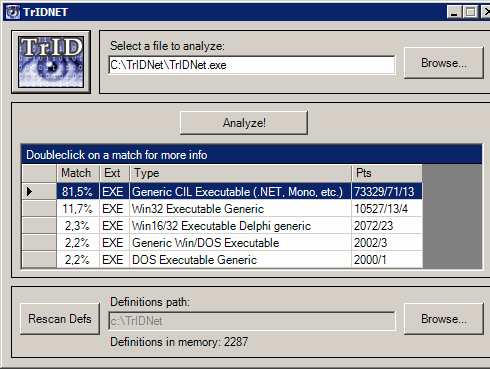This screenshot has height=369, width=490.
Task: Click row header of Win32 Executable Generic
Action: point(39,209)
